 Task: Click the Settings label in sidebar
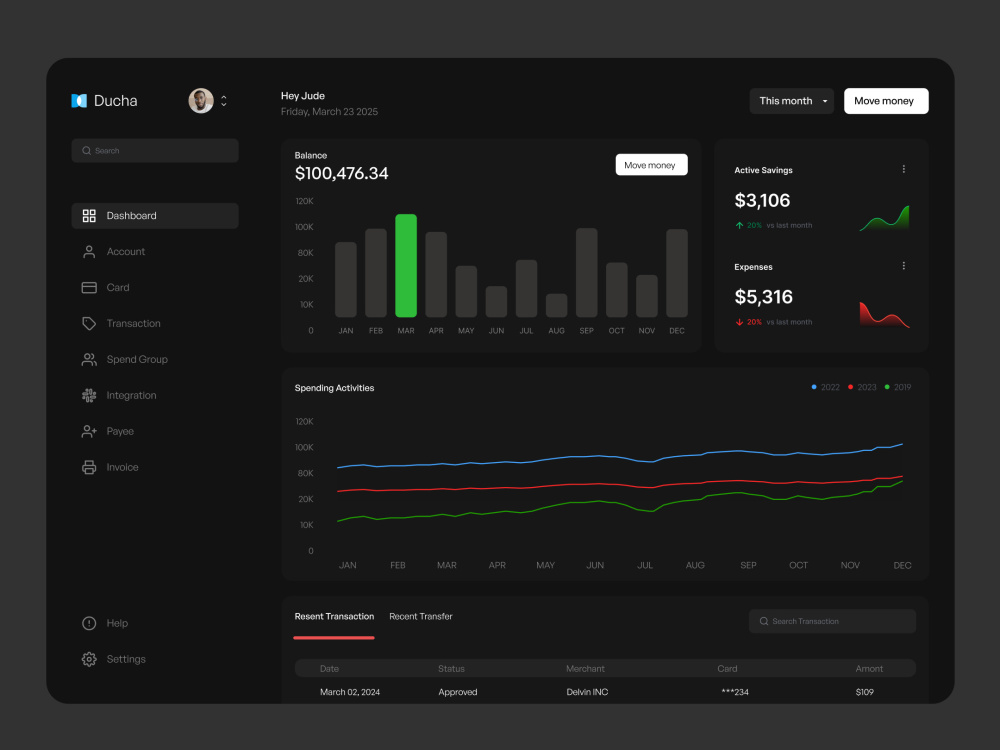(x=126, y=659)
